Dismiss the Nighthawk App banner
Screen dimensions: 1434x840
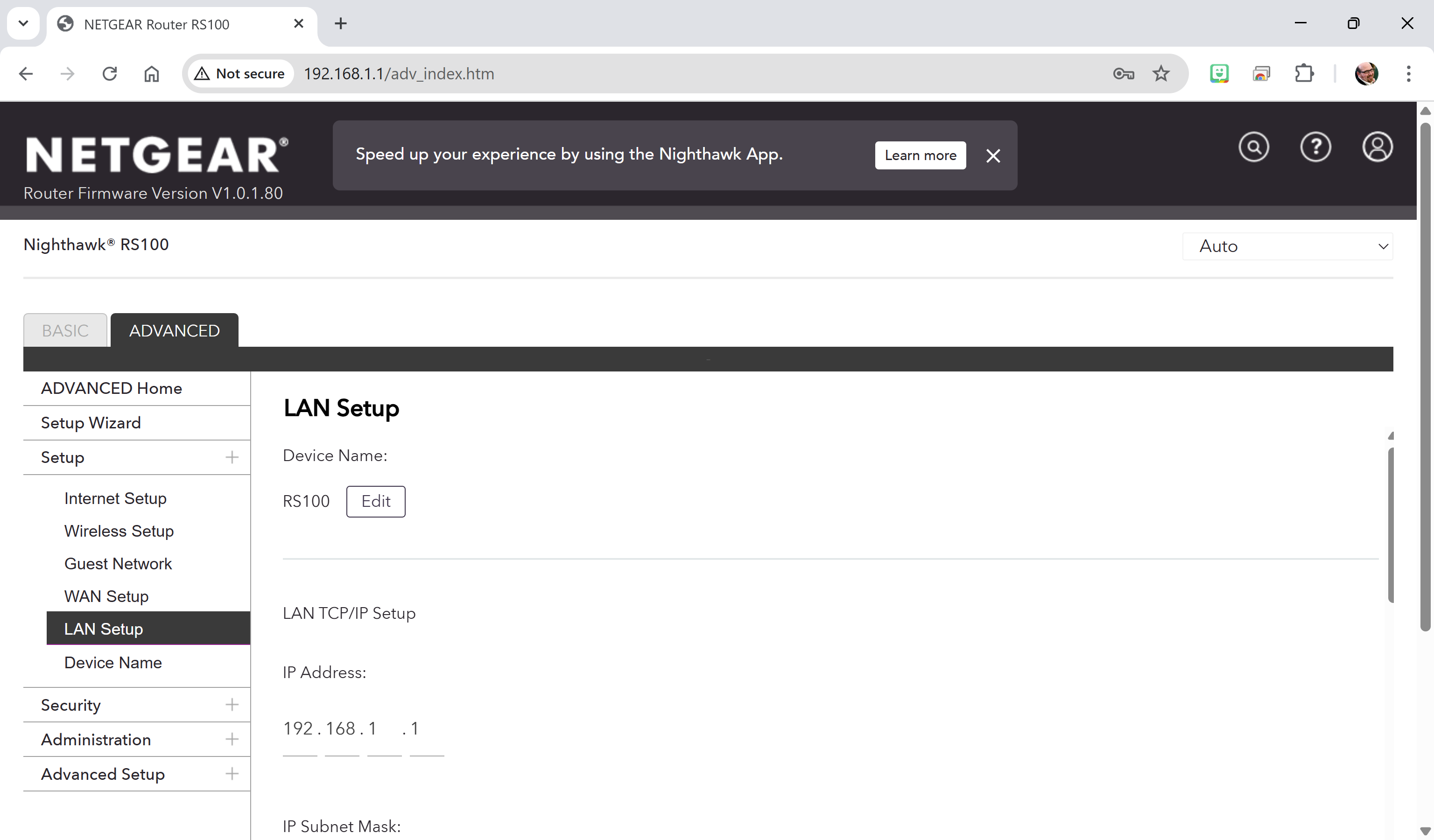pyautogui.click(x=993, y=156)
